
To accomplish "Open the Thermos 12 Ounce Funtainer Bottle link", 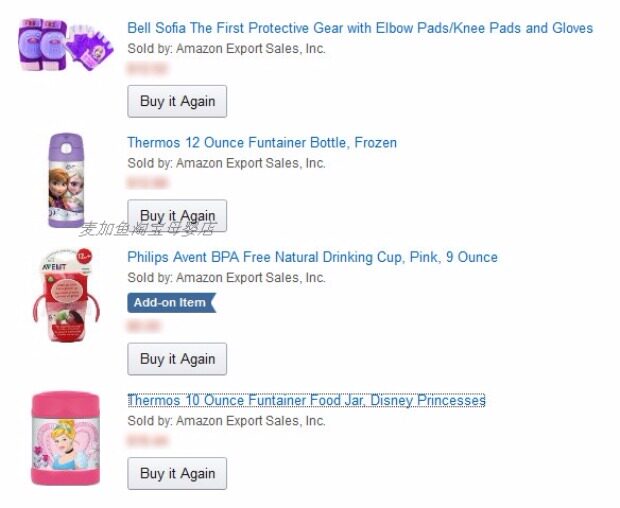I will 262,143.
